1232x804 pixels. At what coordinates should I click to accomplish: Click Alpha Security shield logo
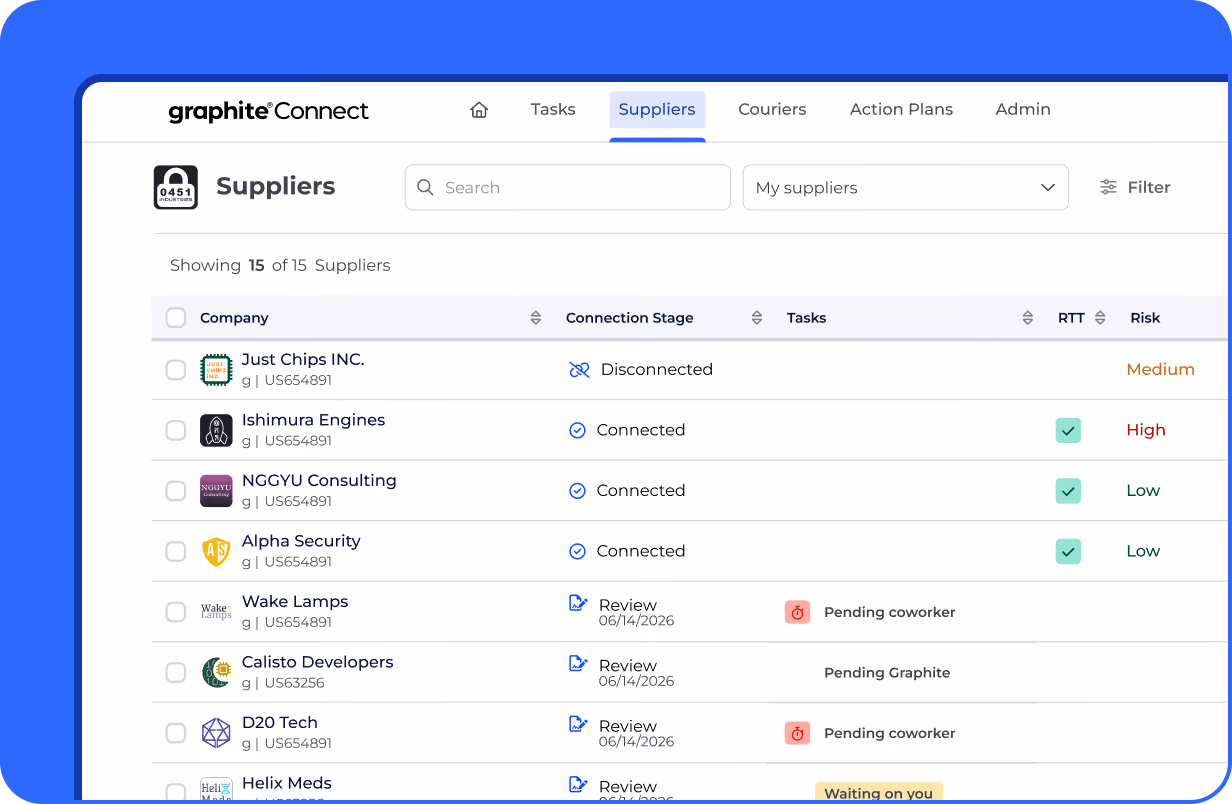coord(216,551)
